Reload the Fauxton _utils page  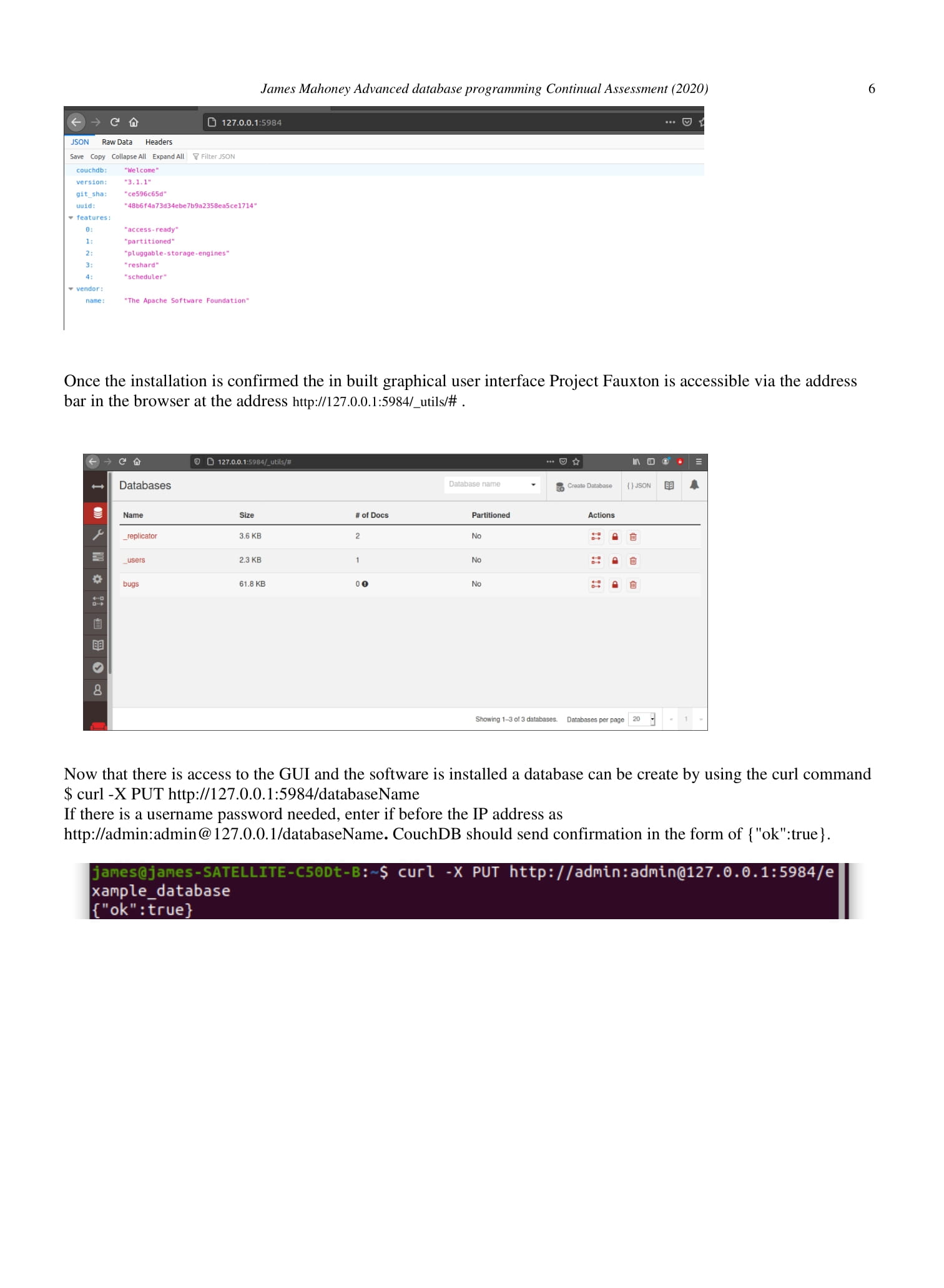[x=122, y=462]
